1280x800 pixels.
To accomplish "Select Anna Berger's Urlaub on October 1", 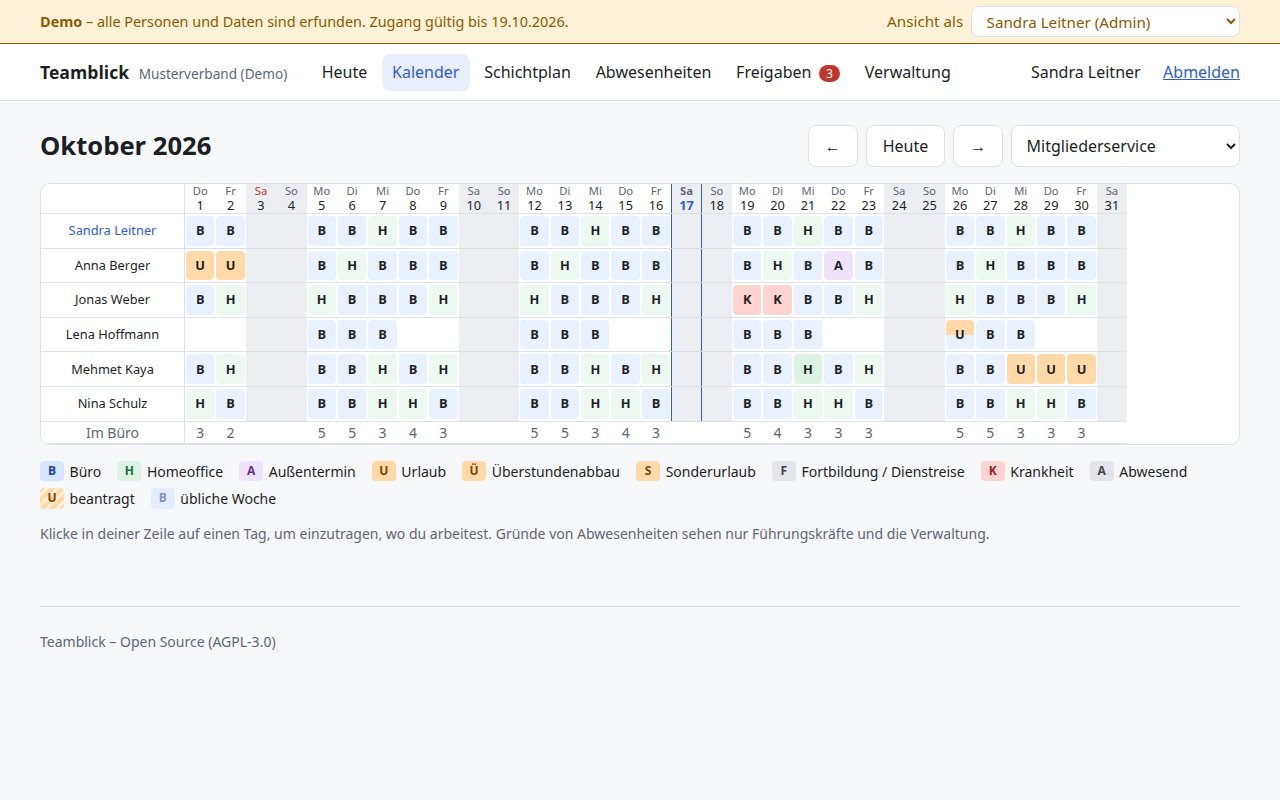I will point(200,266).
